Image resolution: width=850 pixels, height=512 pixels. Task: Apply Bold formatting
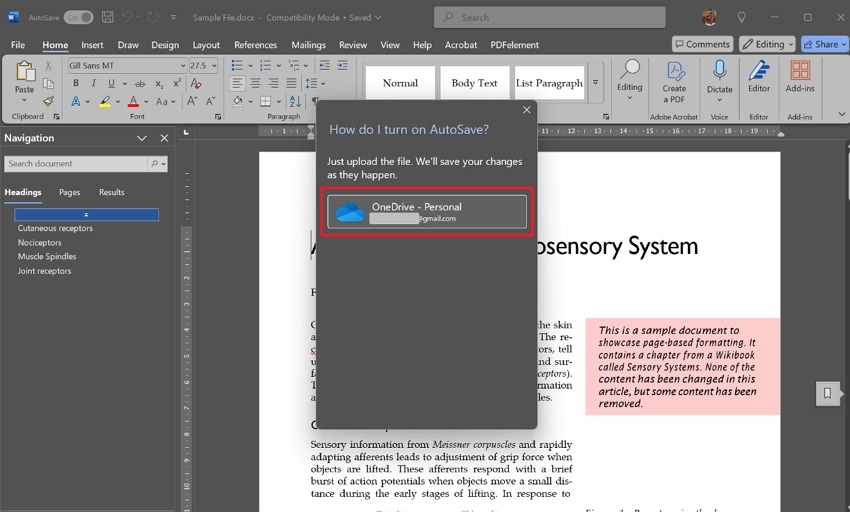76,84
